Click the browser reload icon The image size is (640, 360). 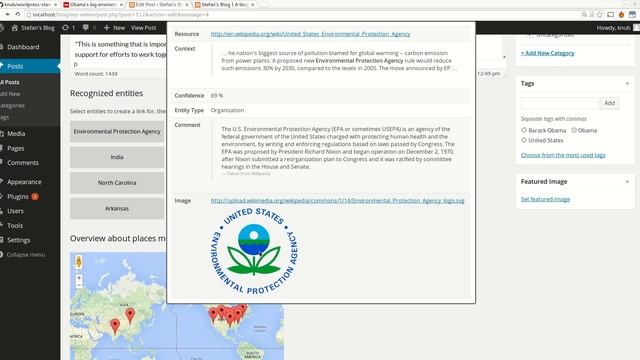[18, 14]
